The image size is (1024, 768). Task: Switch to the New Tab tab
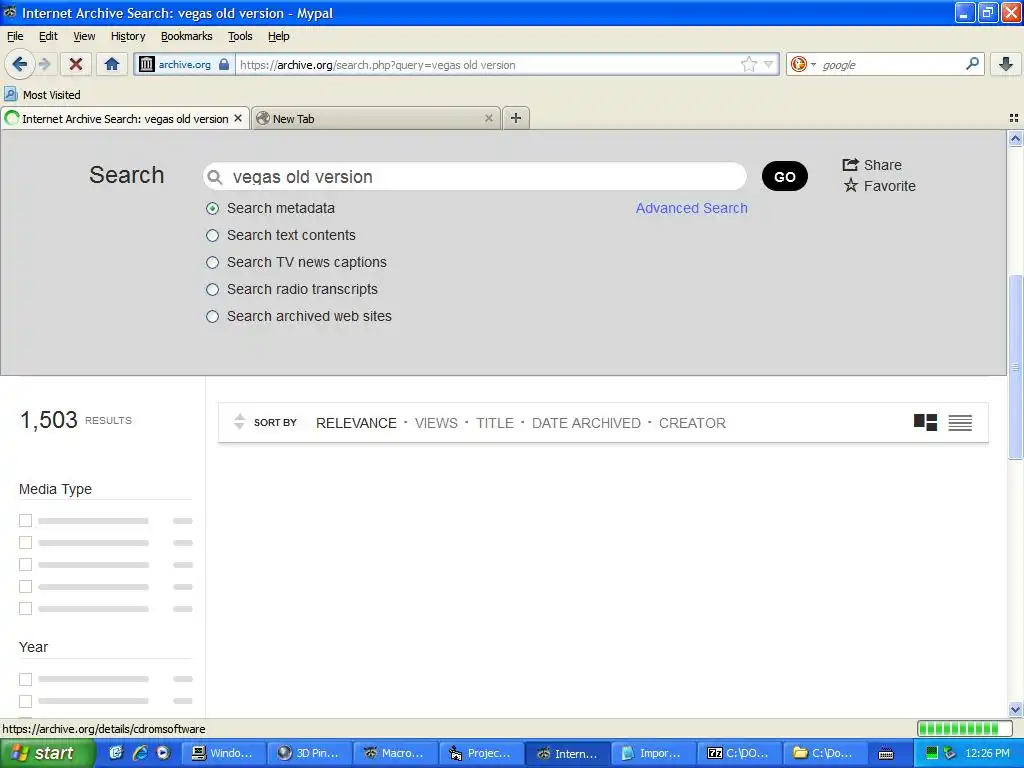[x=376, y=118]
